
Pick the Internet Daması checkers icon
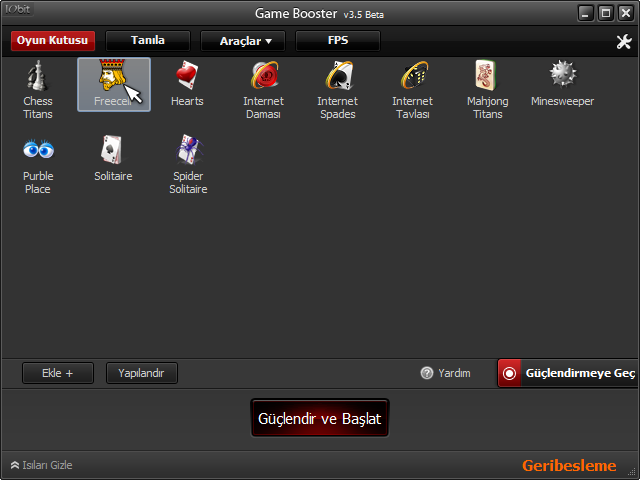click(x=264, y=75)
